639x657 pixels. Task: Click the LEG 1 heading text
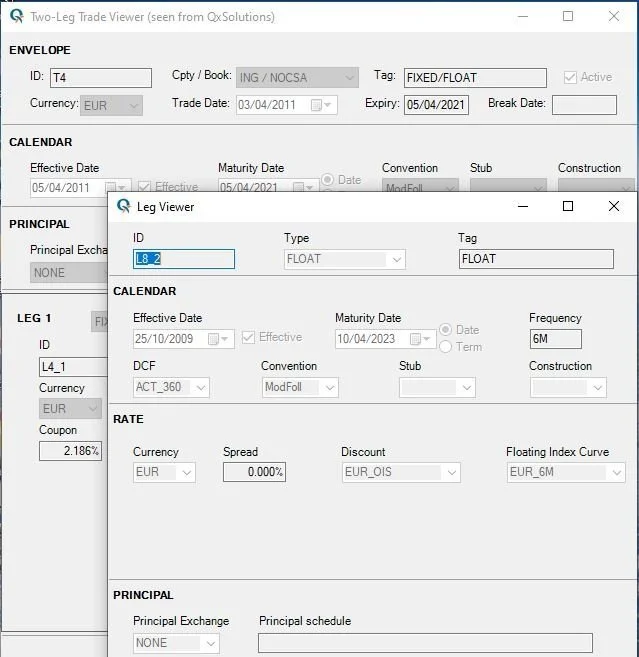click(x=34, y=318)
